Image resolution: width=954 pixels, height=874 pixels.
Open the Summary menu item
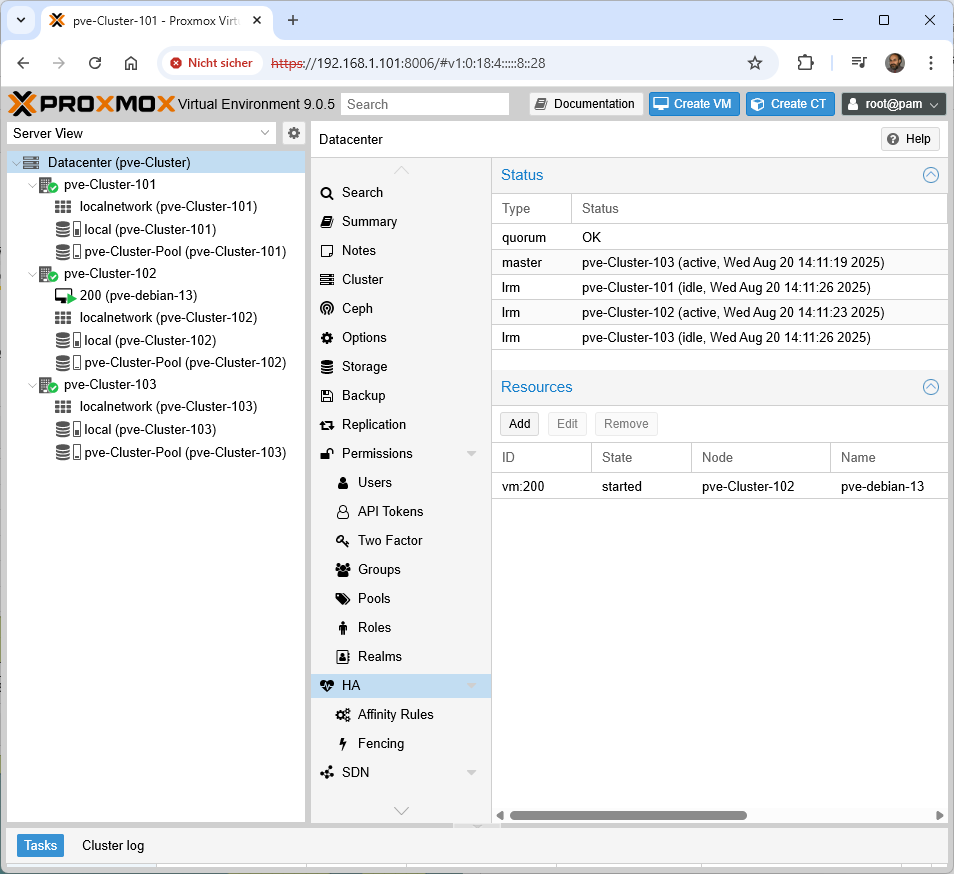click(x=369, y=222)
